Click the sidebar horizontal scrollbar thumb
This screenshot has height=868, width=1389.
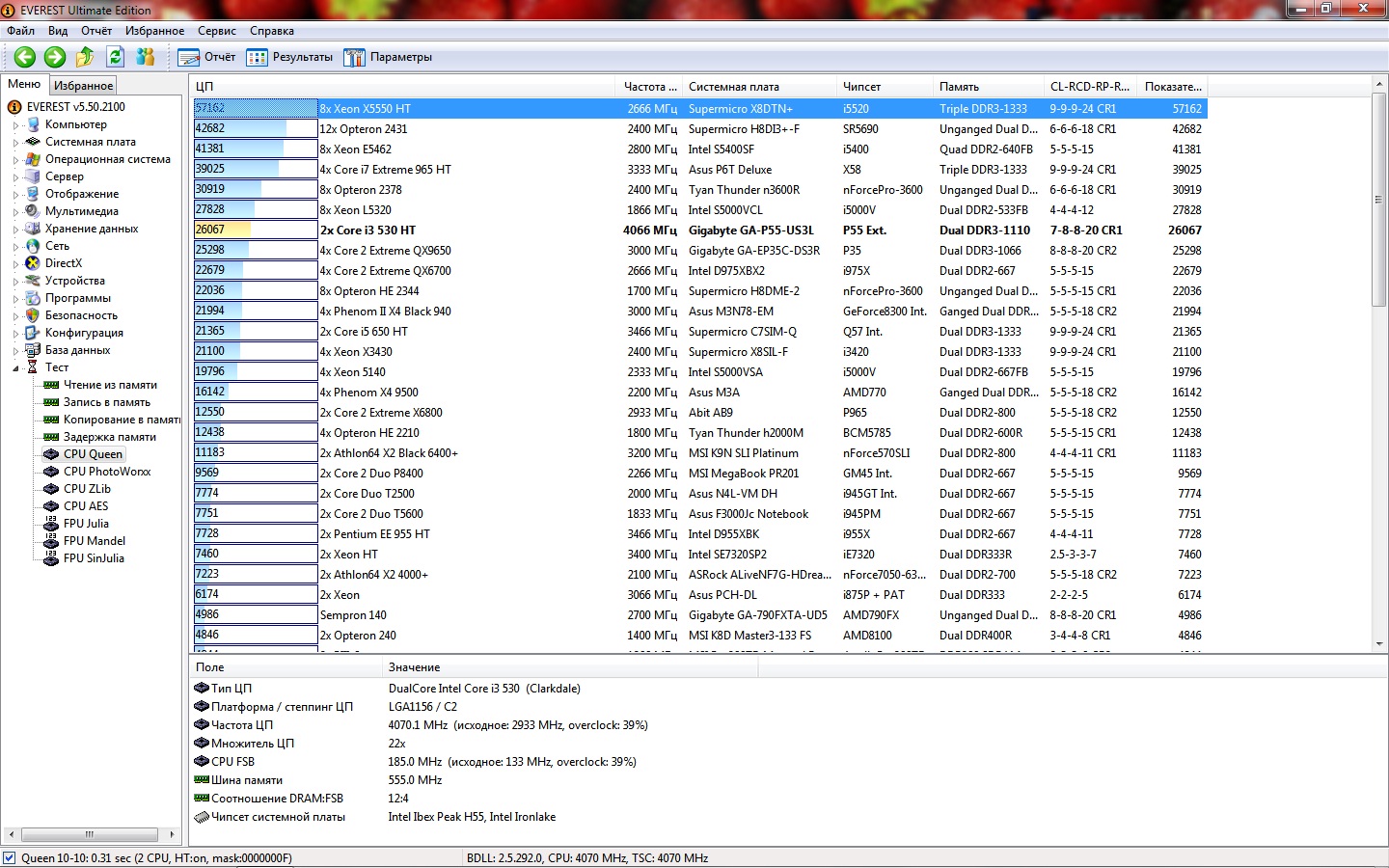(89, 834)
